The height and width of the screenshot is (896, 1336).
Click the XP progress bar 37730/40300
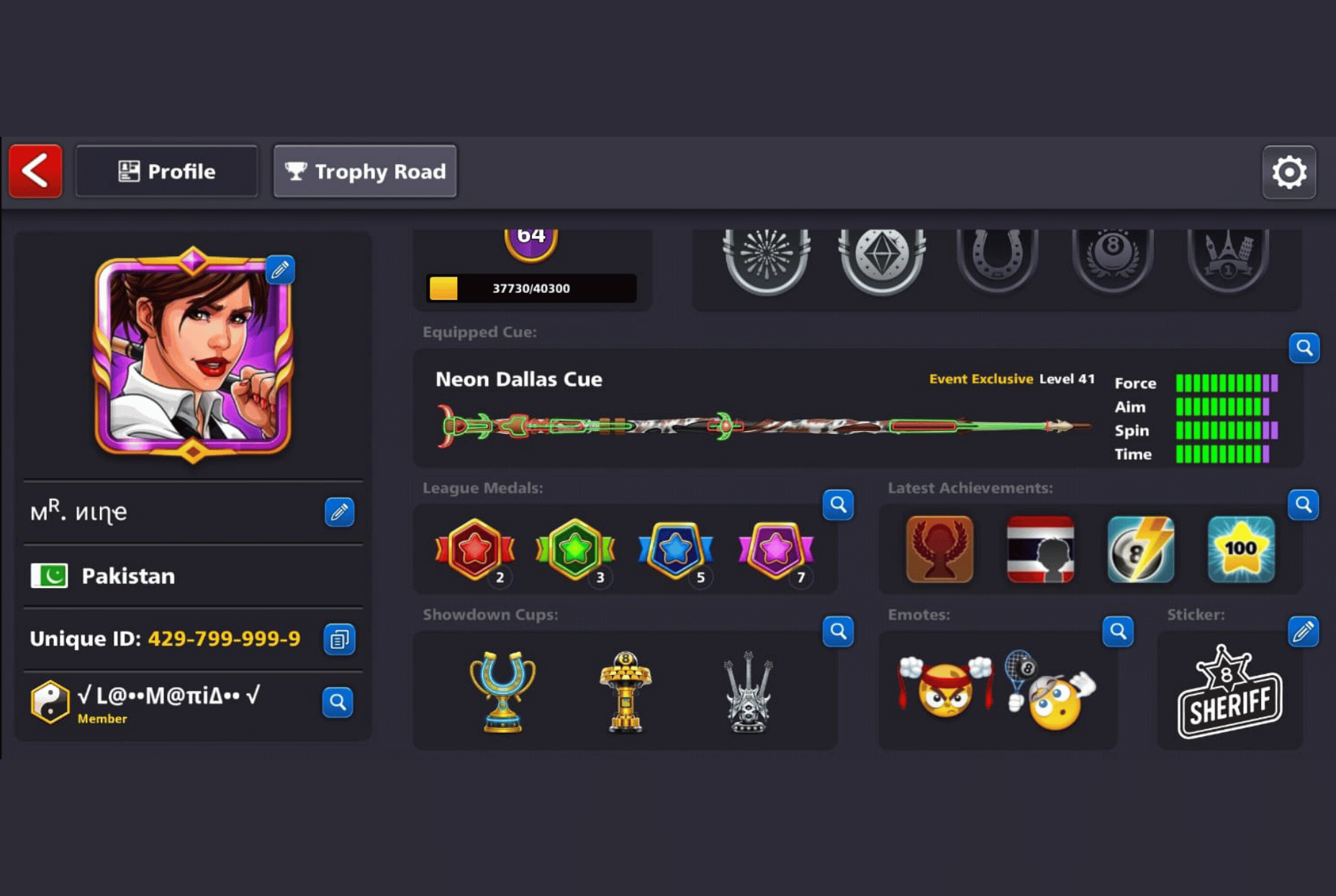point(531,289)
